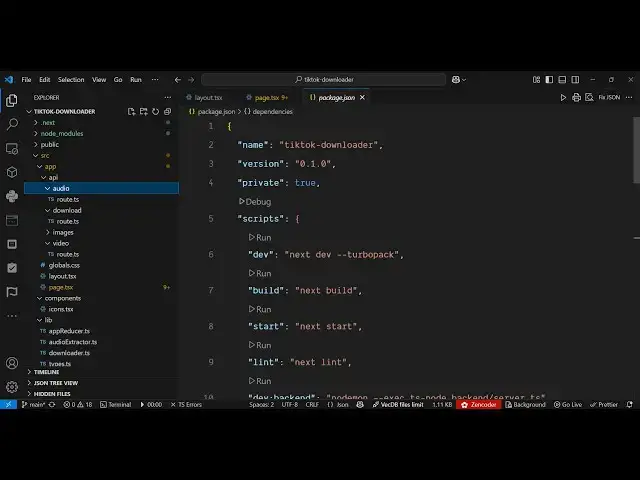Collapse all folders in explorer
Screen dimensions: 640x480
click(x=167, y=111)
